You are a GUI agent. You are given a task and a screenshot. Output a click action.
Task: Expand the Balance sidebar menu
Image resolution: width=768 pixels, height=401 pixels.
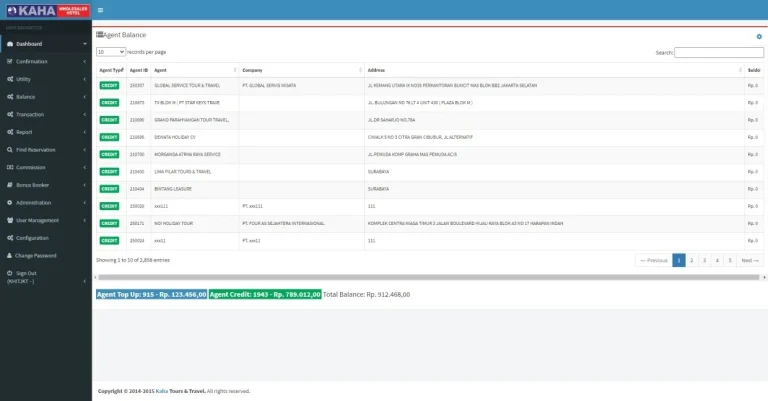click(46, 97)
